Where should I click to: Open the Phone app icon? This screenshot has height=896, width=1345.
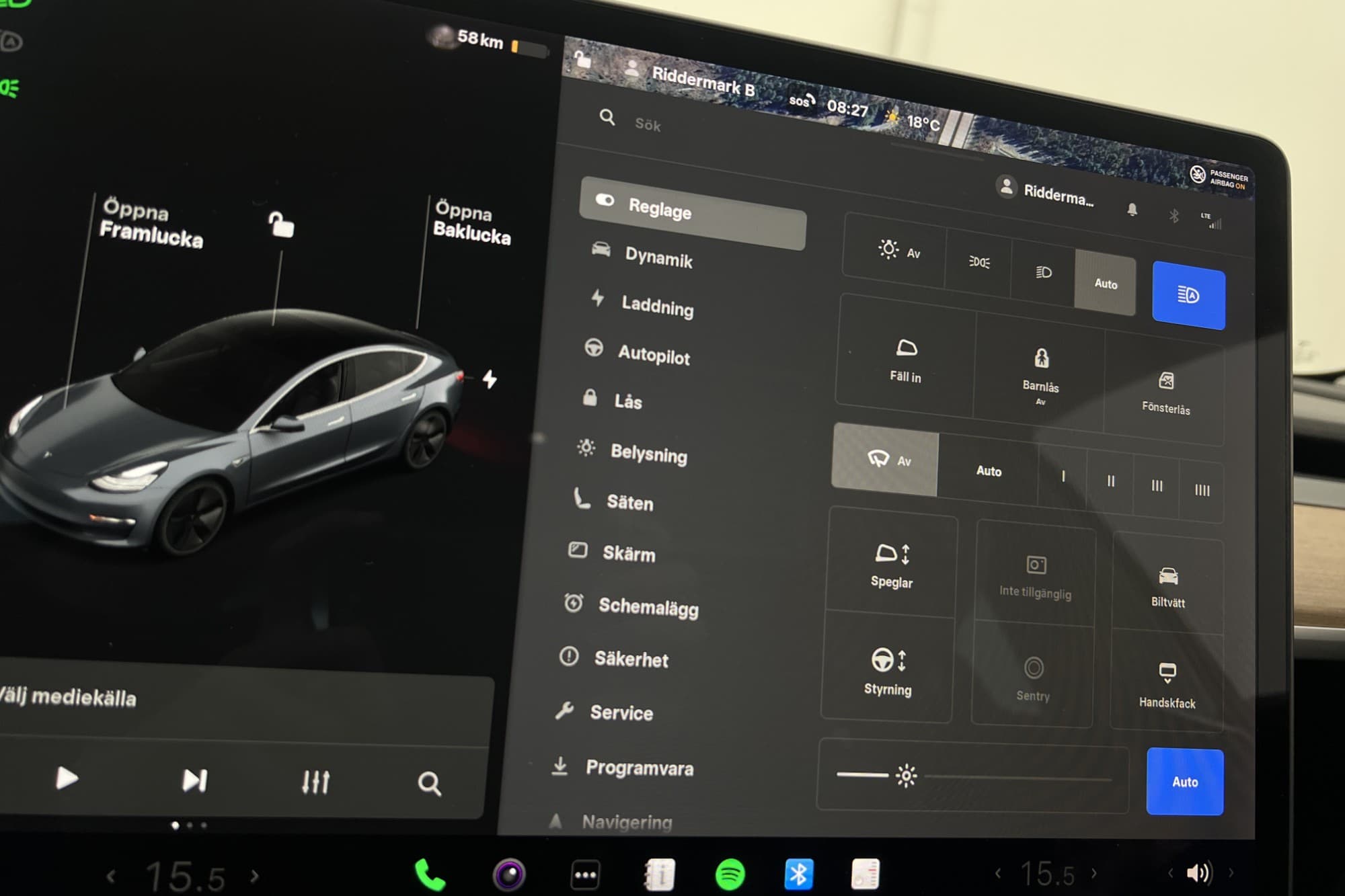pyautogui.click(x=430, y=875)
